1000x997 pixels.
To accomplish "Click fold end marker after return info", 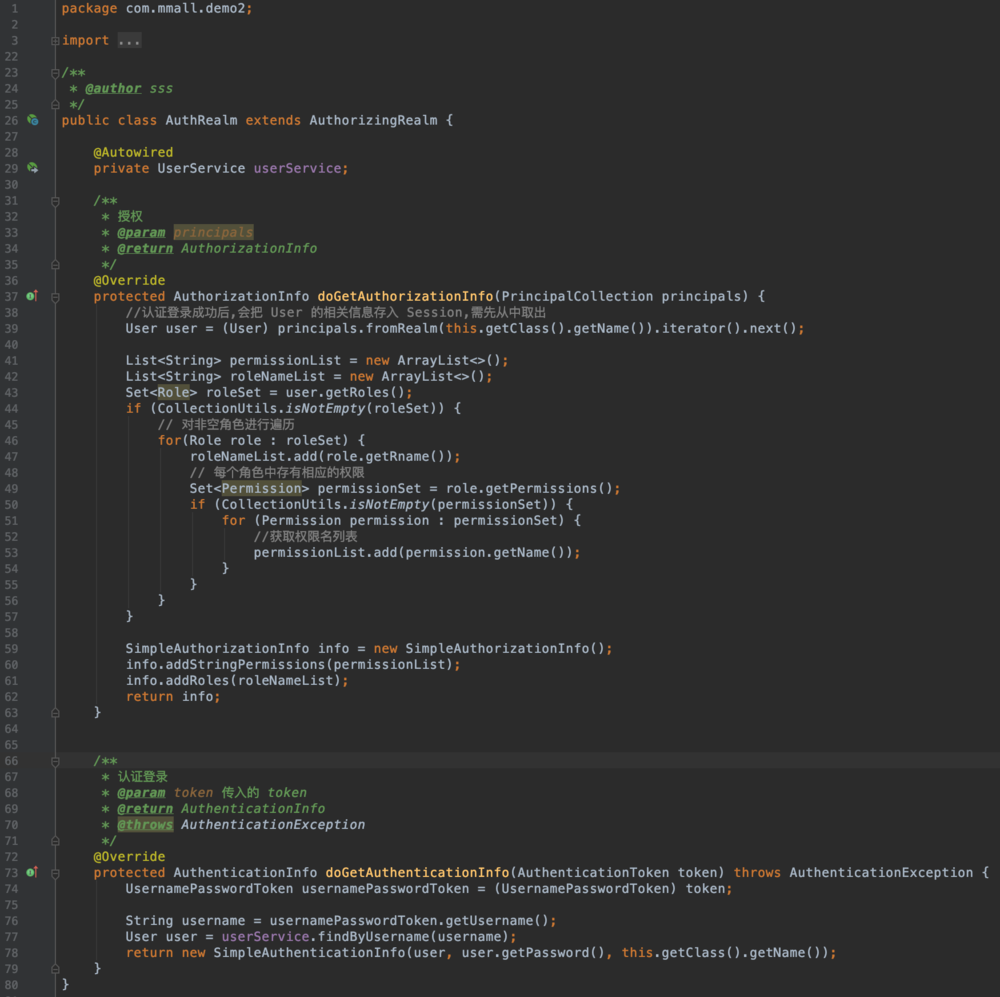I will (55, 713).
